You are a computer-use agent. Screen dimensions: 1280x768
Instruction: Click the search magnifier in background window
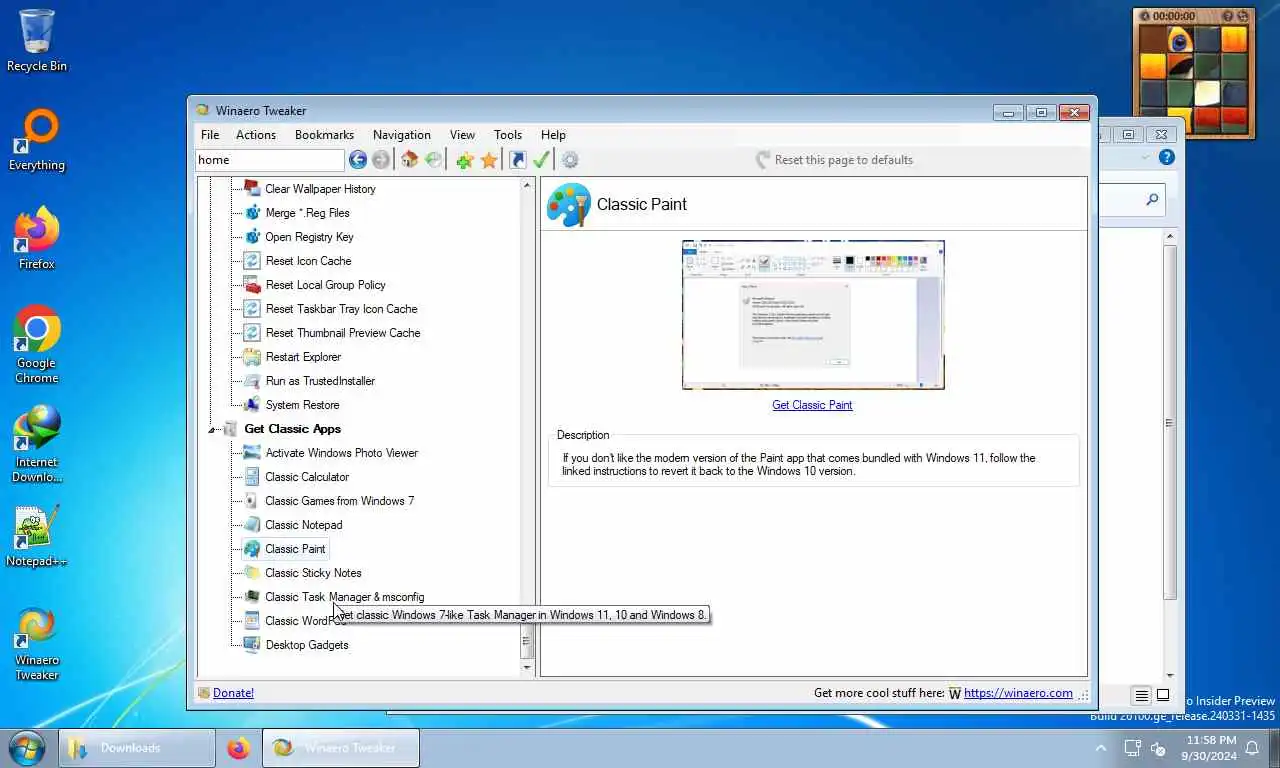point(1152,200)
